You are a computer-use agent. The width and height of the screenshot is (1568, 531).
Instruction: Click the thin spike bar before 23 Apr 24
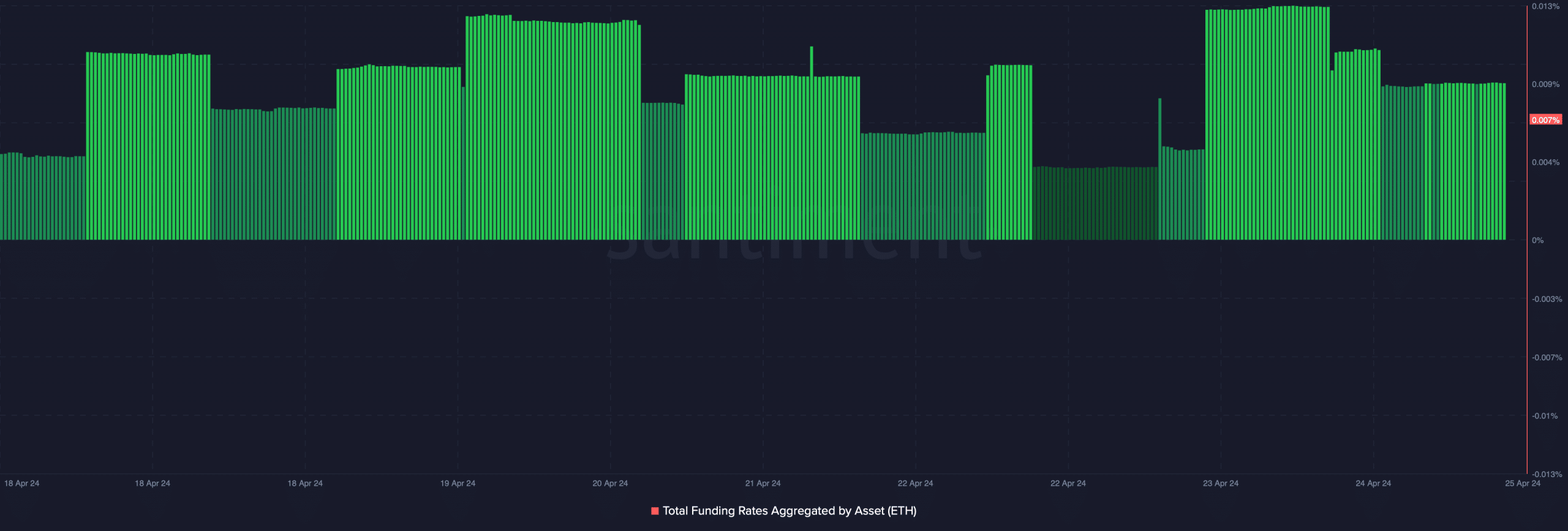(x=1160, y=168)
